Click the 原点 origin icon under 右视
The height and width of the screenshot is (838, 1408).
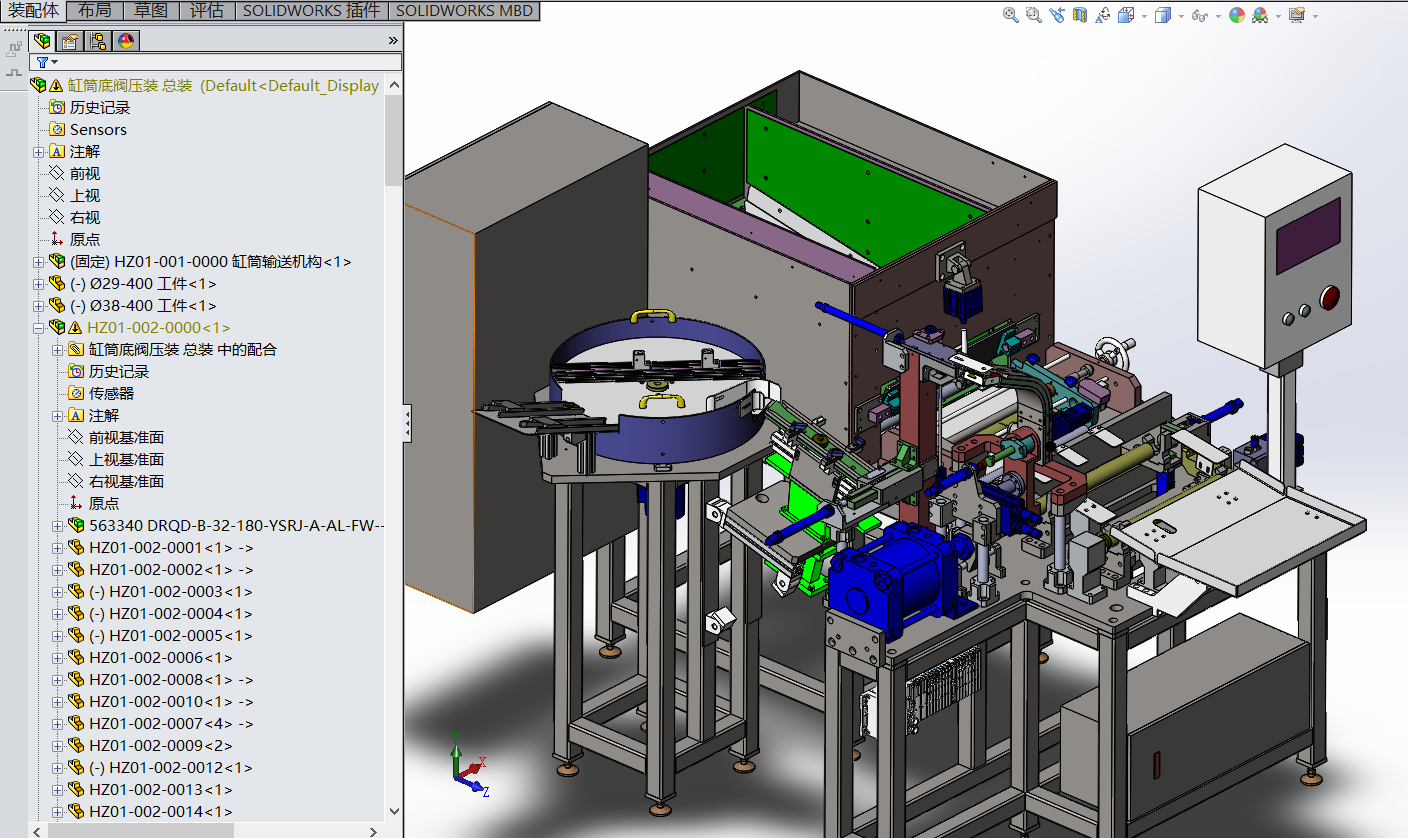click(x=57, y=239)
